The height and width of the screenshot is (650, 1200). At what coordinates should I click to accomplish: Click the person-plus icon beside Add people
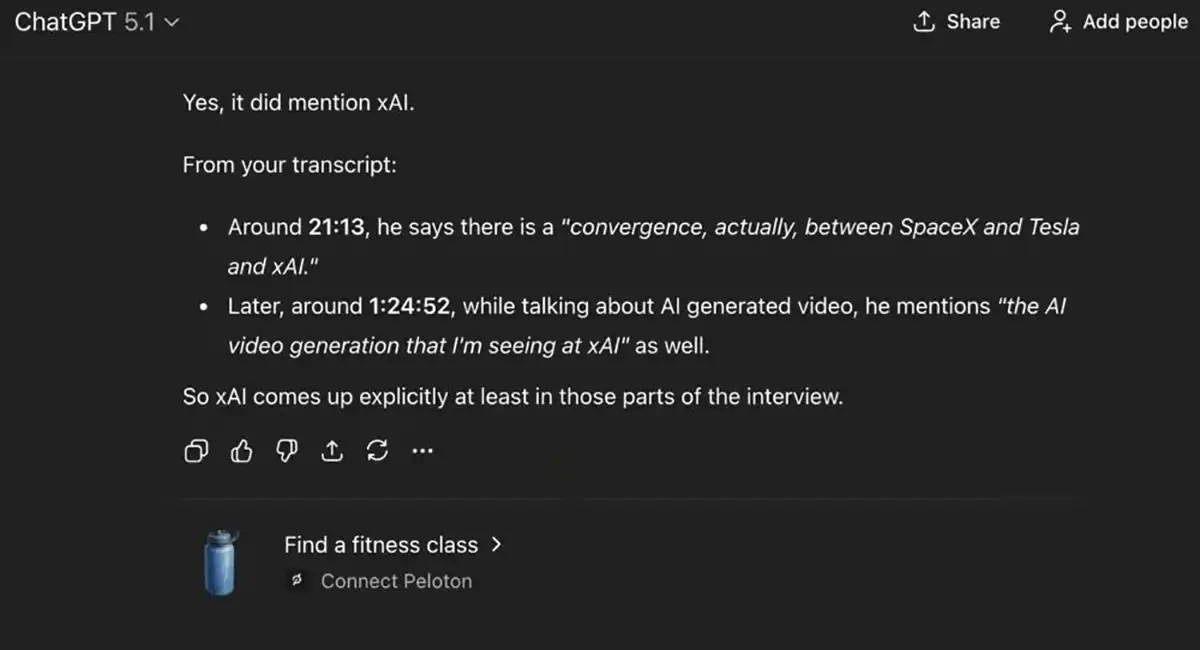point(1059,22)
